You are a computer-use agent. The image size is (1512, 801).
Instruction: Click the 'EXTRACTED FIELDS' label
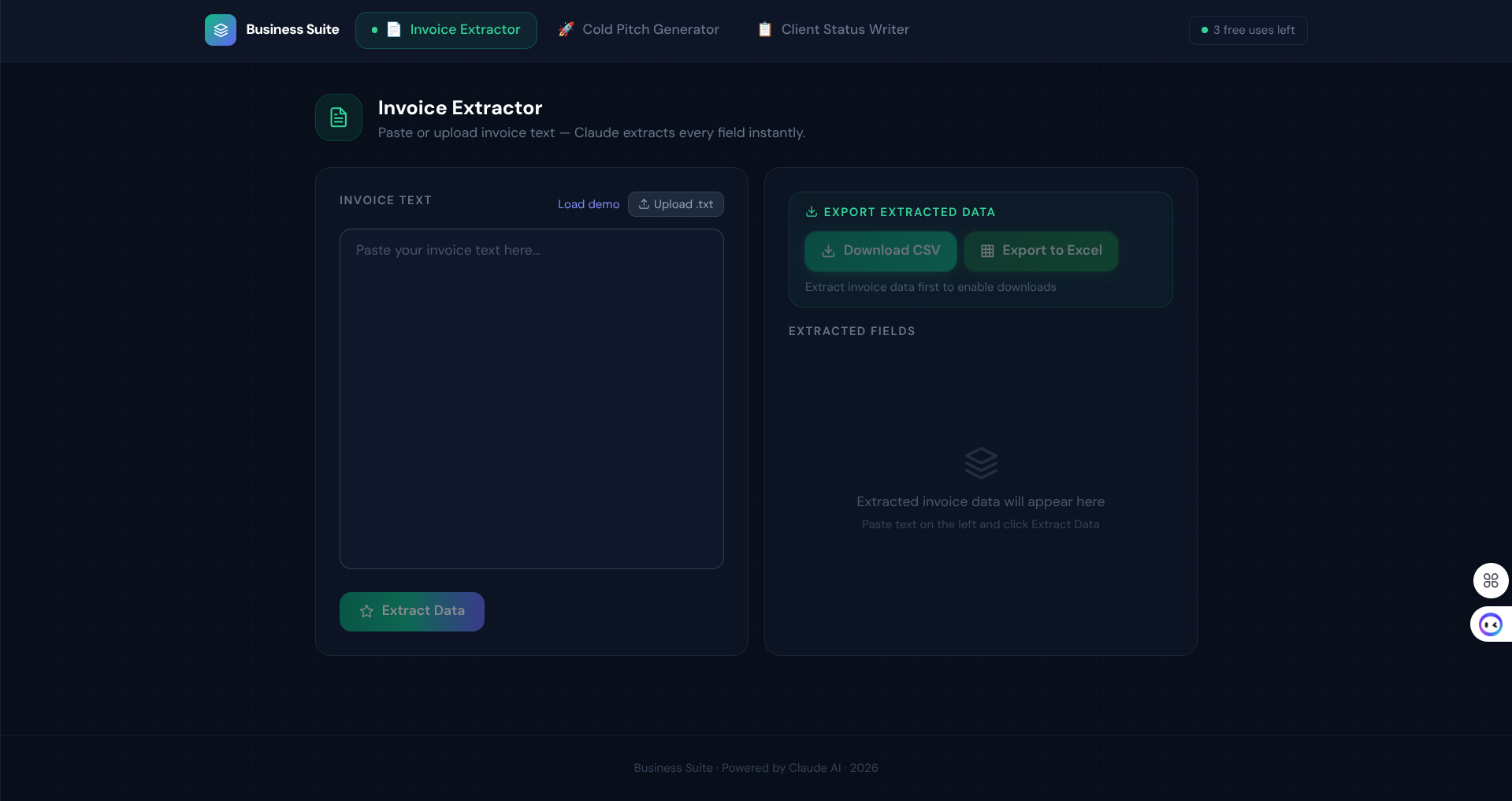[x=852, y=331]
